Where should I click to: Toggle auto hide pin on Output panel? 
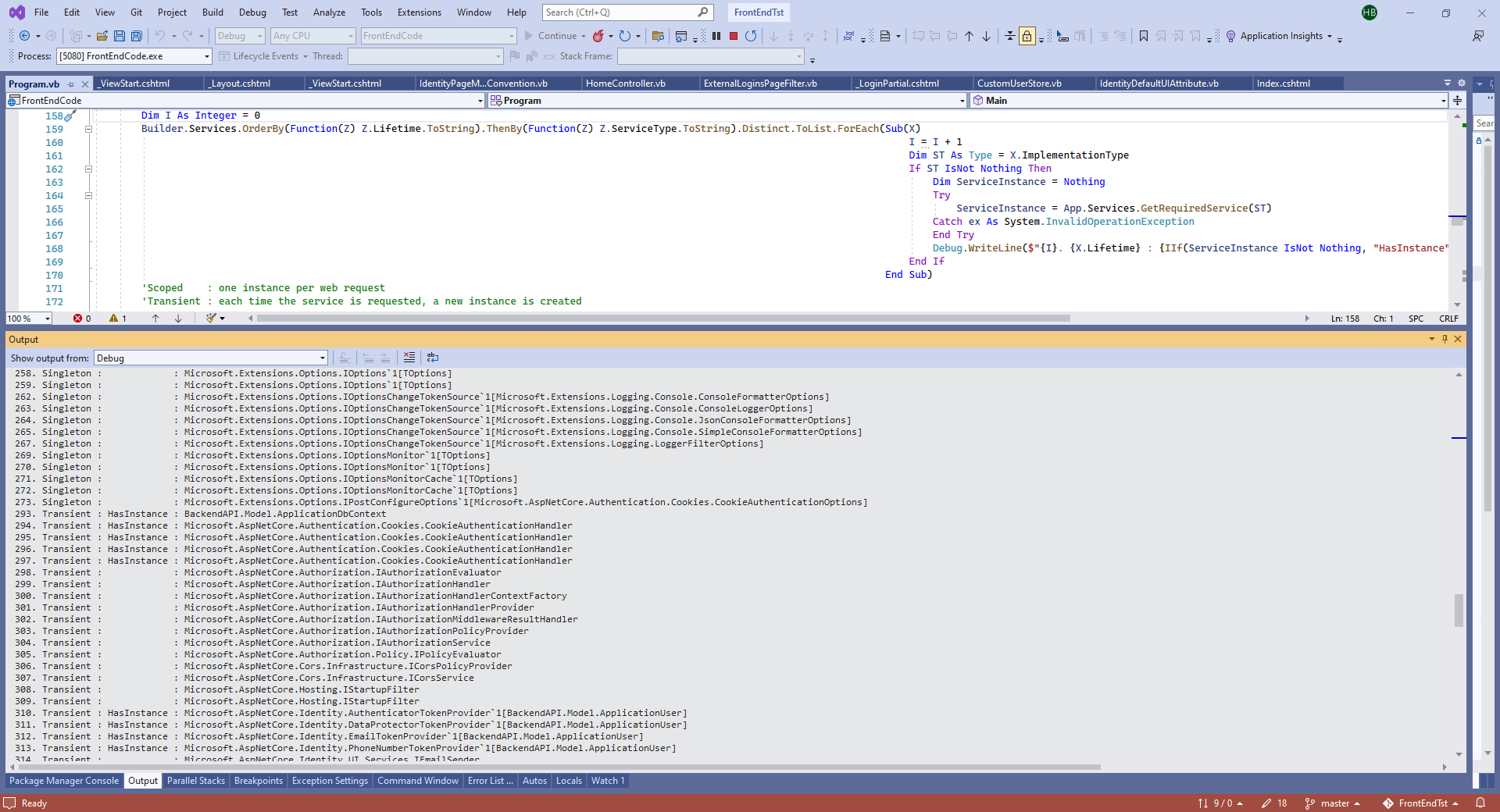1445,339
